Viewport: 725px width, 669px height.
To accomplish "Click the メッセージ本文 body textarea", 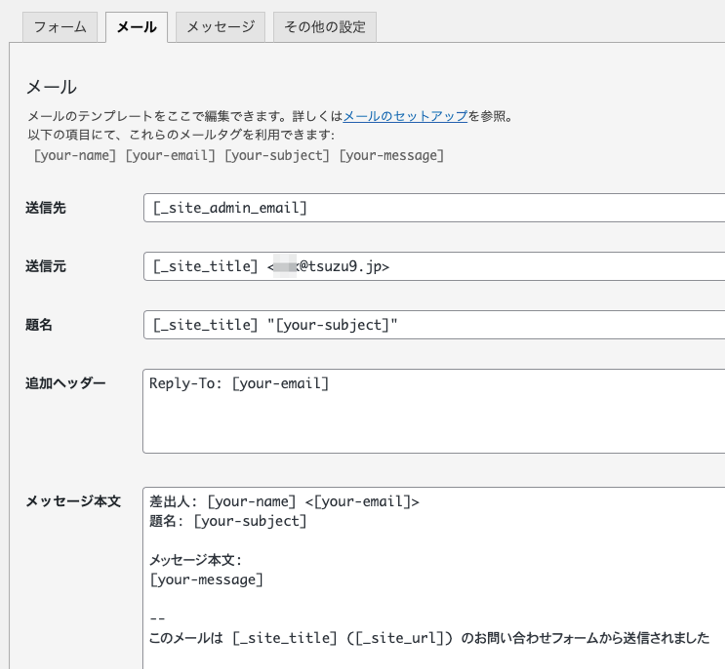I will (434, 578).
